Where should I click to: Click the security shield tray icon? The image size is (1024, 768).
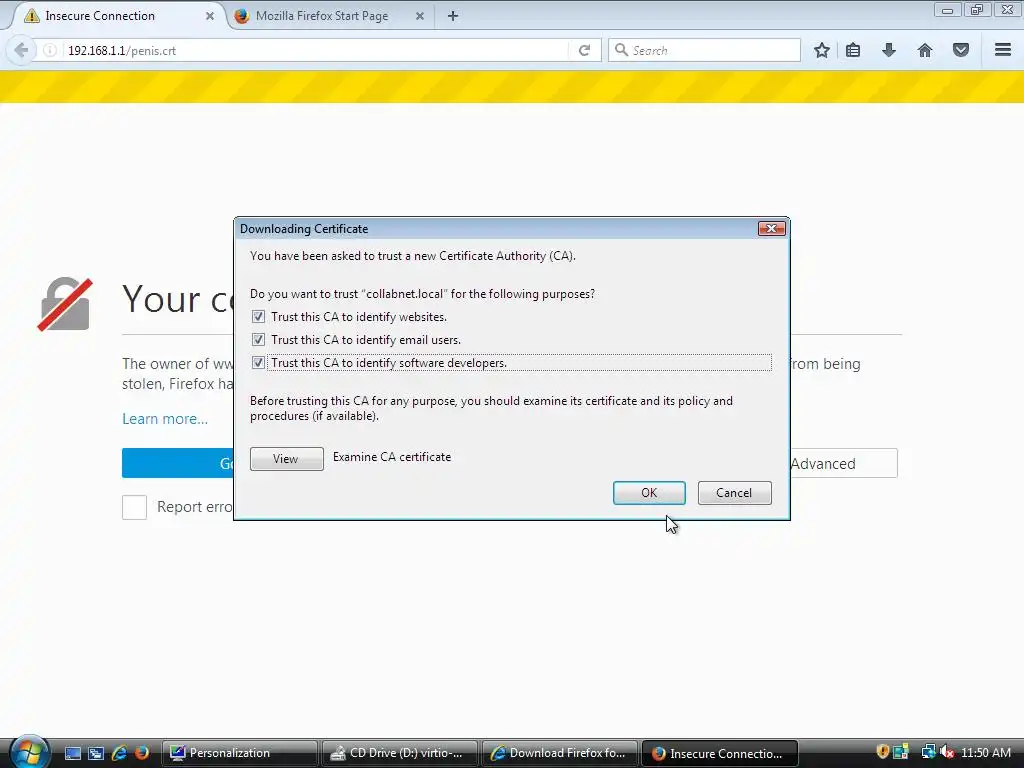[x=882, y=752]
